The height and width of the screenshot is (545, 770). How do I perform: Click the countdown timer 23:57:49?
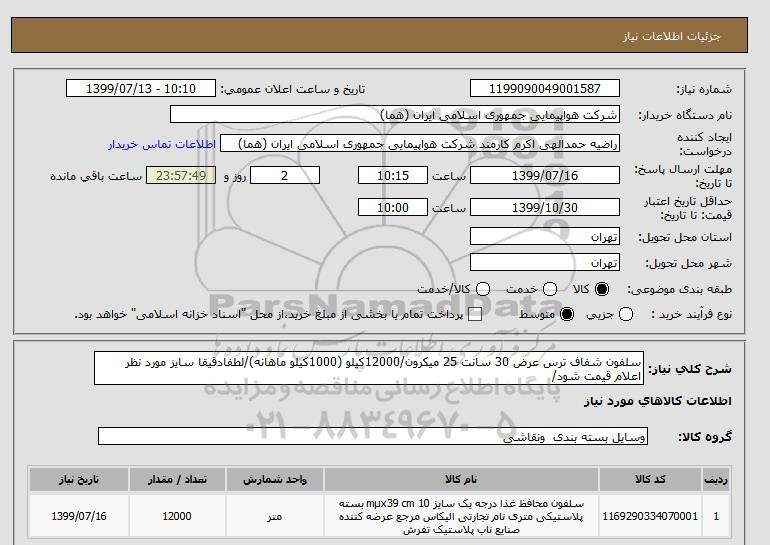click(x=181, y=175)
